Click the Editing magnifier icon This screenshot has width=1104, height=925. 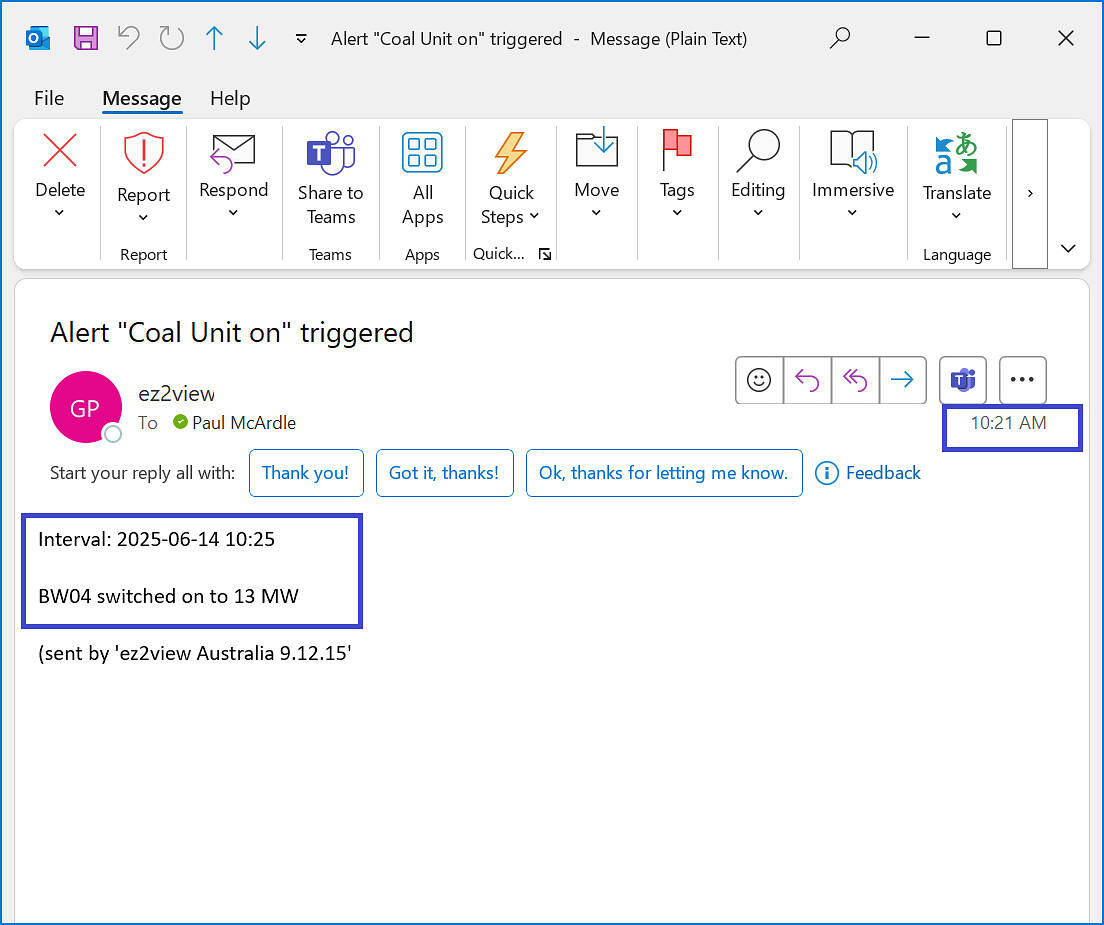pyautogui.click(x=758, y=150)
